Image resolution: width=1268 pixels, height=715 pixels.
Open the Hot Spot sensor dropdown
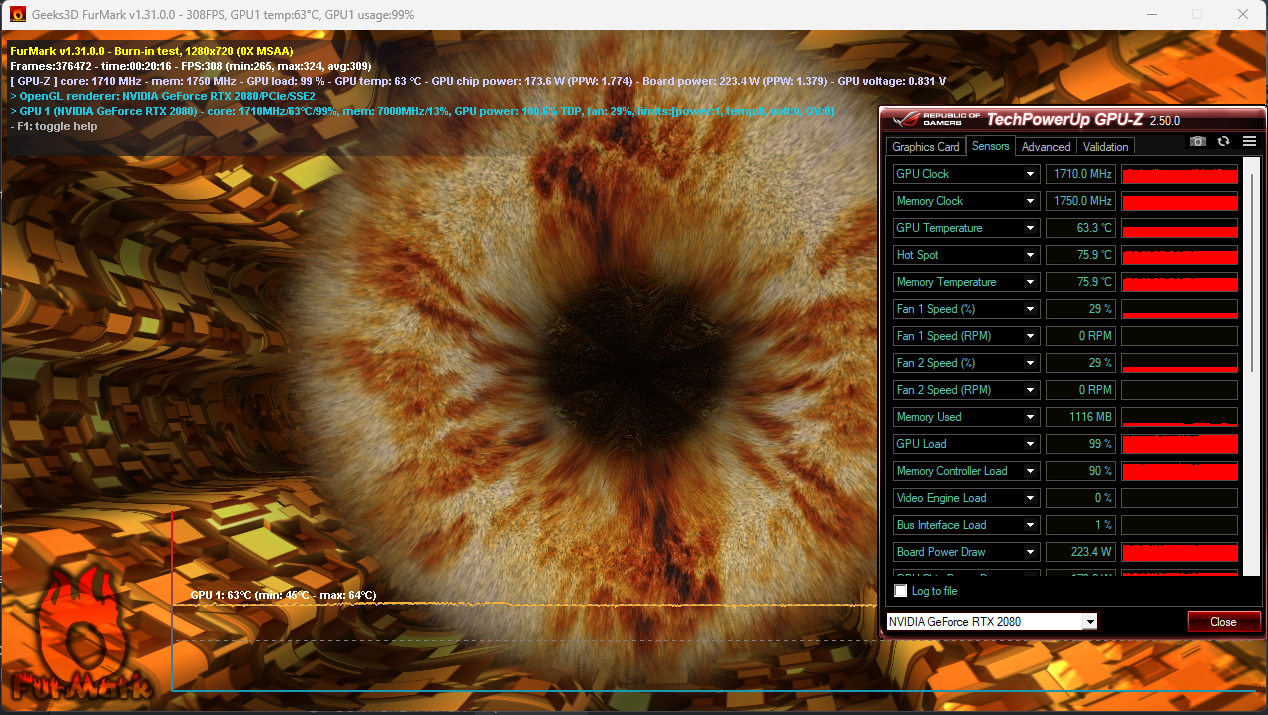[x=1030, y=255]
